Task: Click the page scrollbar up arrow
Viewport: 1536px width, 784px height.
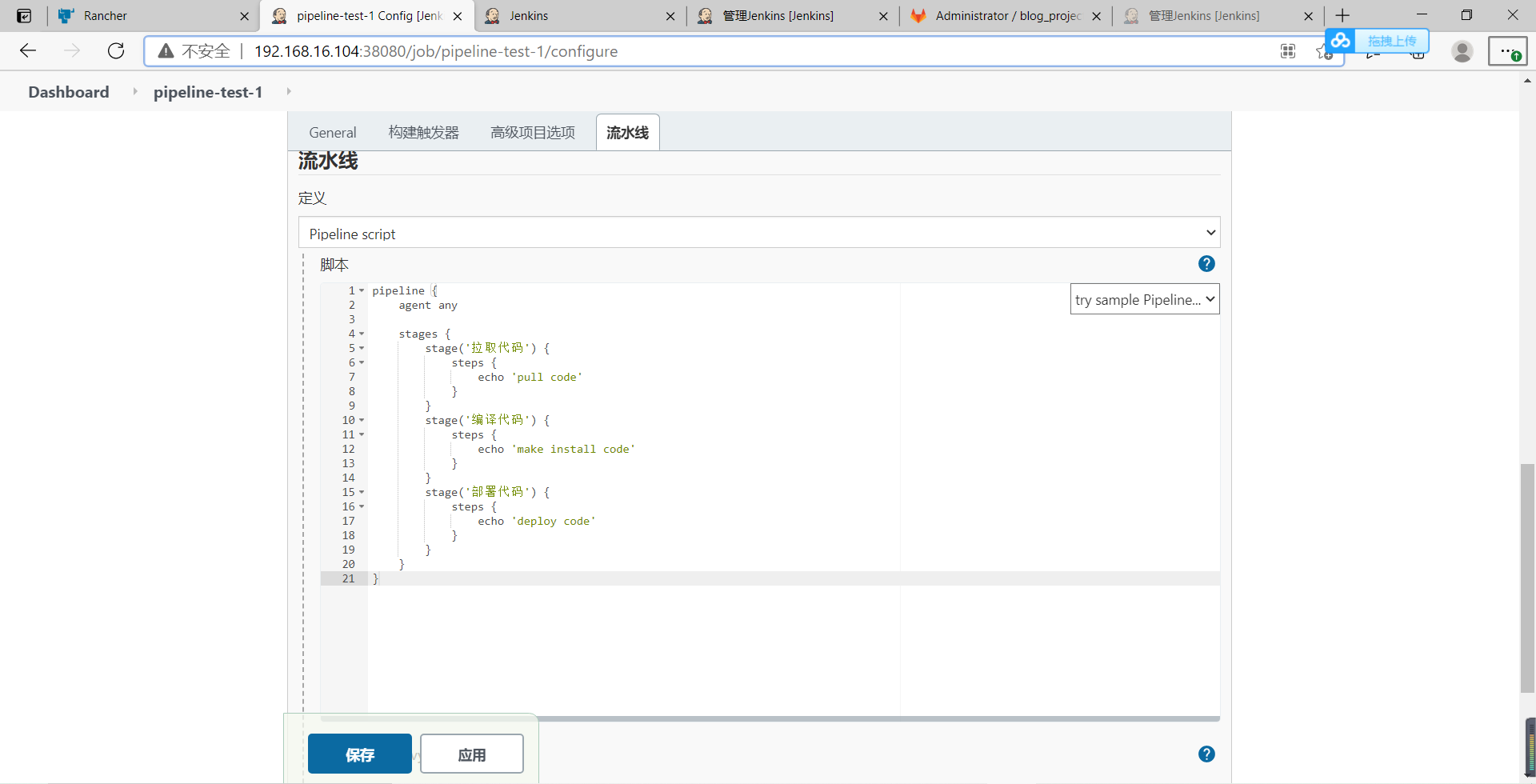Action: click(x=1527, y=80)
